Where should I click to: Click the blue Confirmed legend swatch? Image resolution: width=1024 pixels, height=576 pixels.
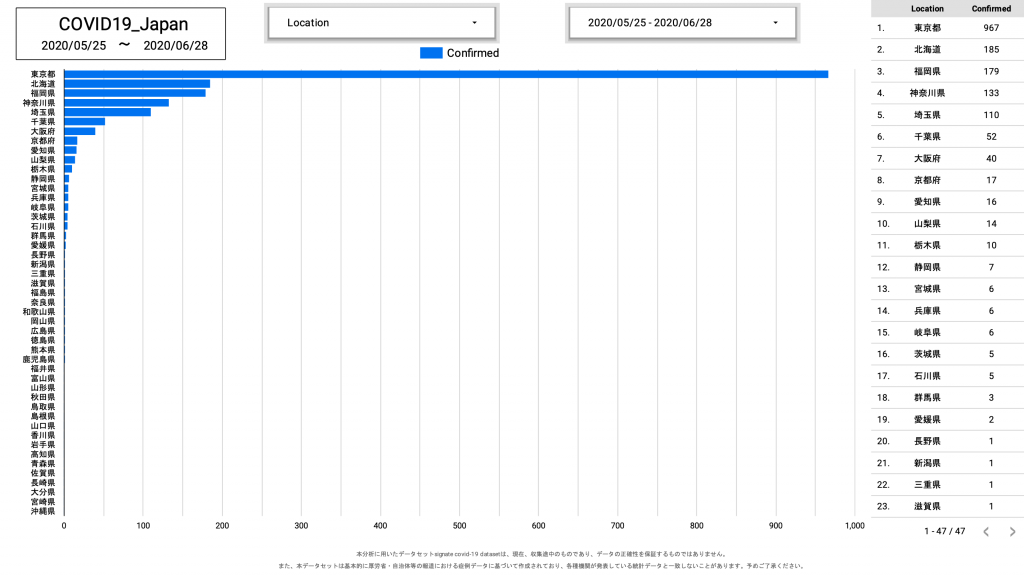pos(431,53)
